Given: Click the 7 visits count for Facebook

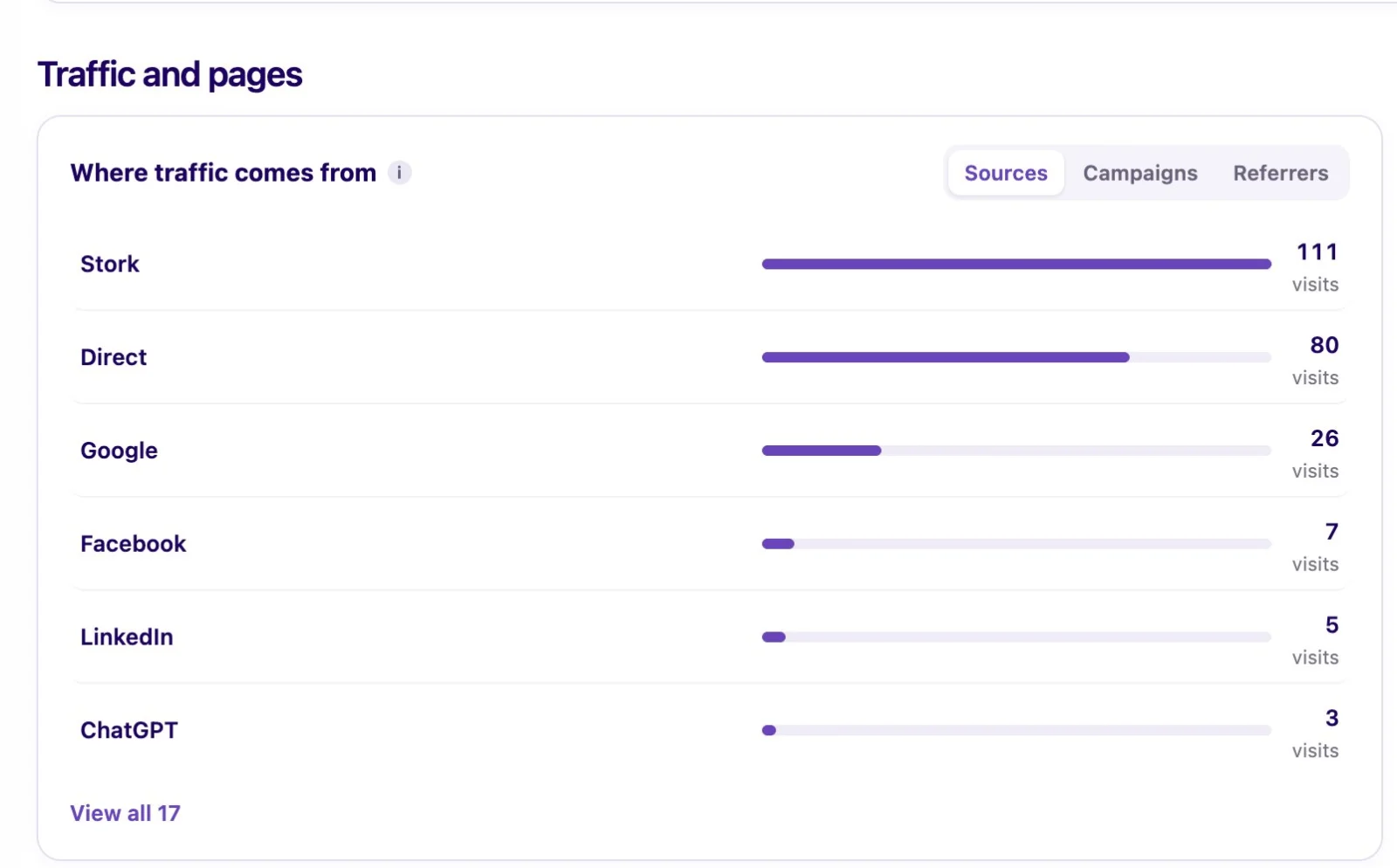Looking at the screenshot, I should [1332, 532].
